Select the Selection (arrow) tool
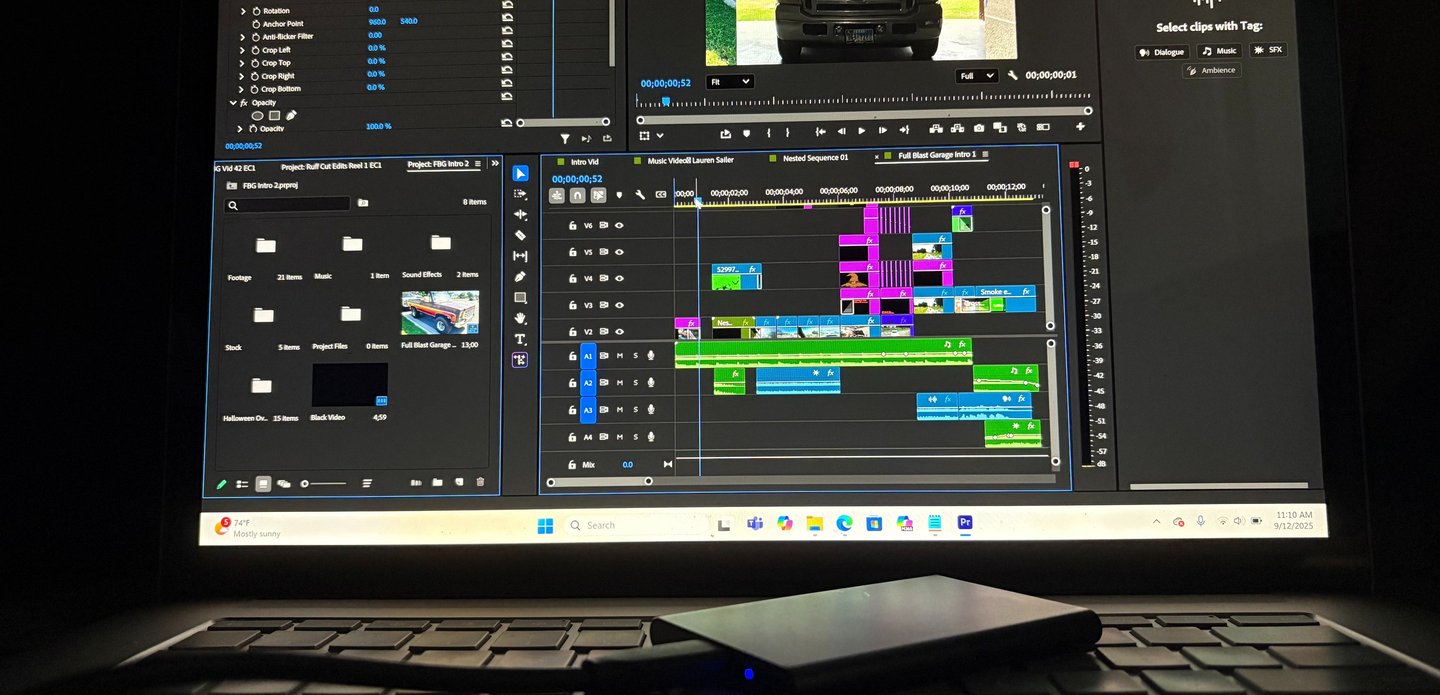The image size is (1440, 695). [x=520, y=173]
